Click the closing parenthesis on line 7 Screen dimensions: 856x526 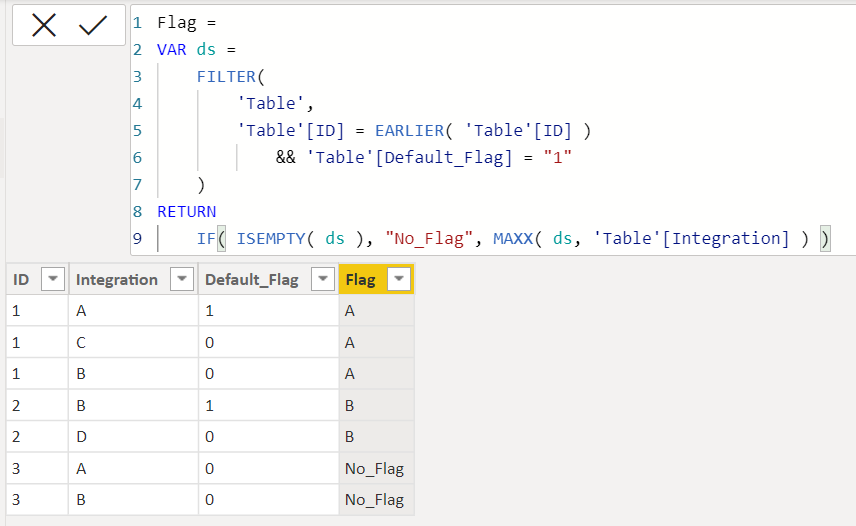click(201, 184)
